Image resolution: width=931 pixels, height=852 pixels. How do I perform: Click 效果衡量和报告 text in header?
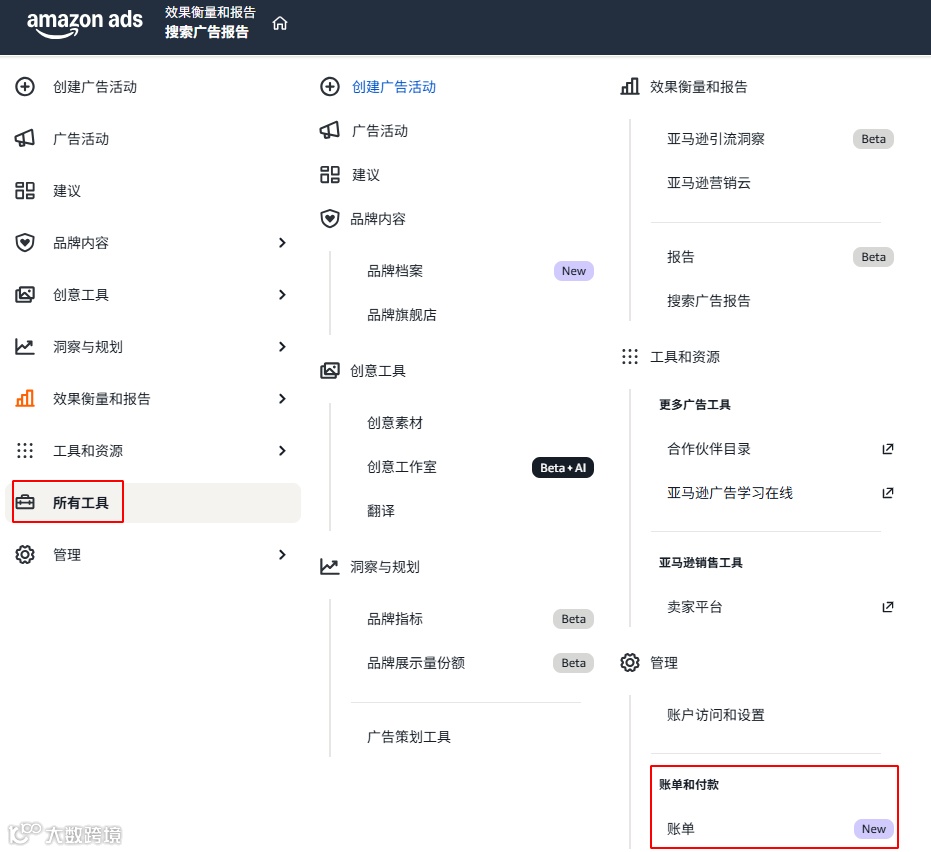[x=210, y=12]
